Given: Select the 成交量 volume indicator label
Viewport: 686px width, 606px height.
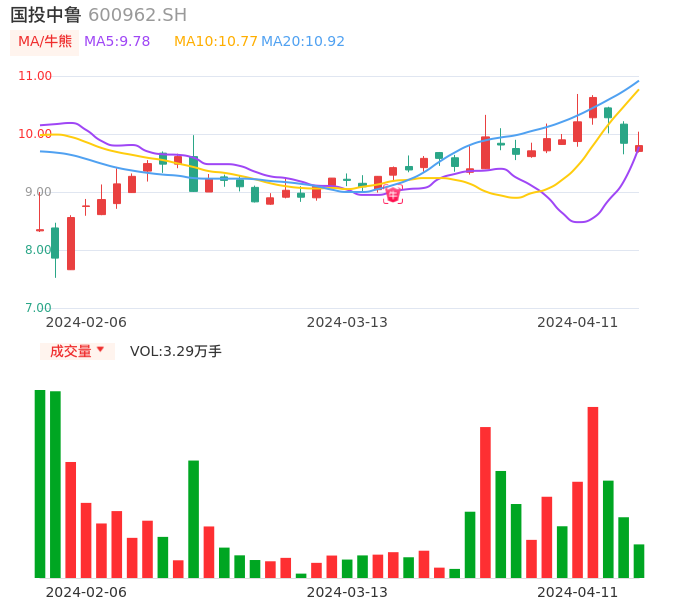Looking at the screenshot, I should tap(70, 351).
